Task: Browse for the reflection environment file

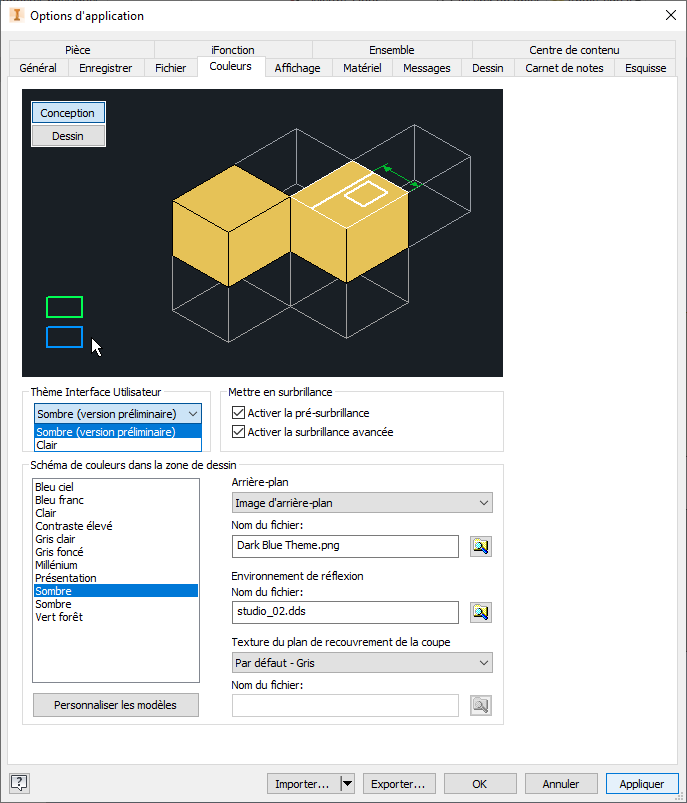Action: 481,612
